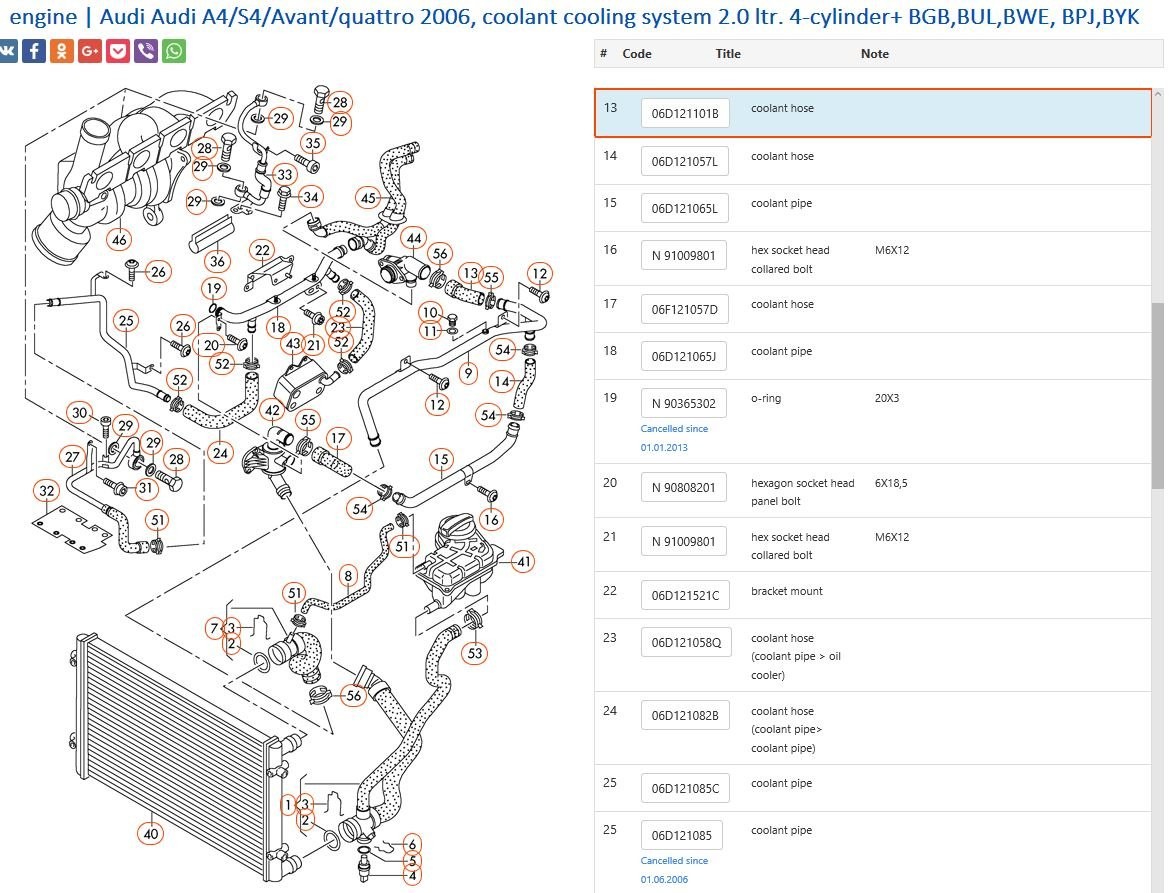1174x893 pixels.
Task: Select diagram callout 46 on turbocharger
Action: (x=119, y=240)
